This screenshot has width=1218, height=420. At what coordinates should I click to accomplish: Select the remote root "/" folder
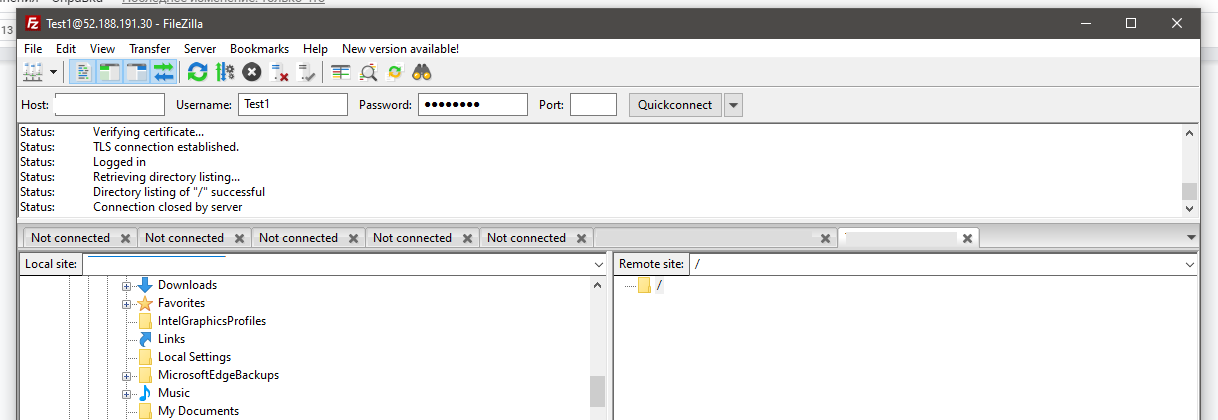point(659,286)
